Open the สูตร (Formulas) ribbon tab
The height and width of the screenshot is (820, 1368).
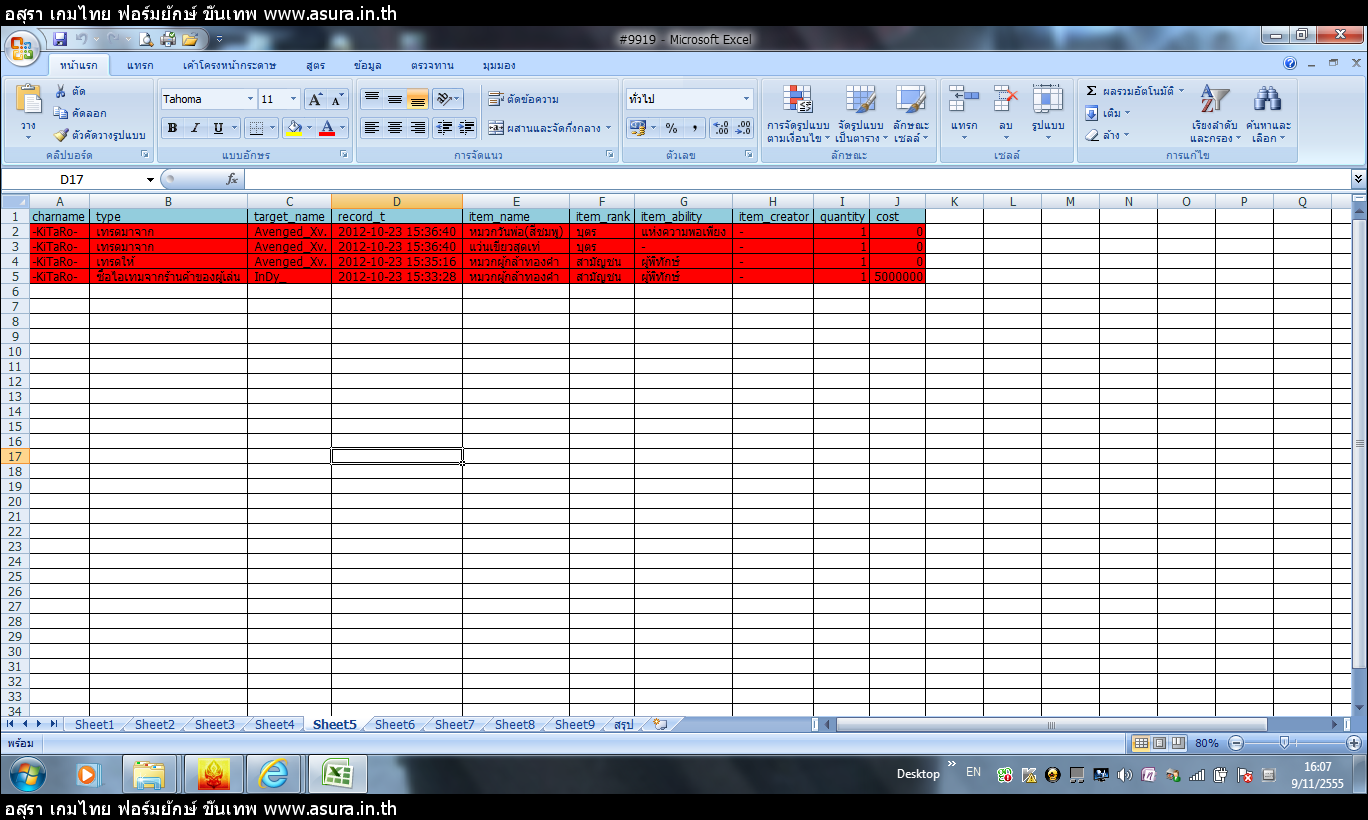coord(315,65)
